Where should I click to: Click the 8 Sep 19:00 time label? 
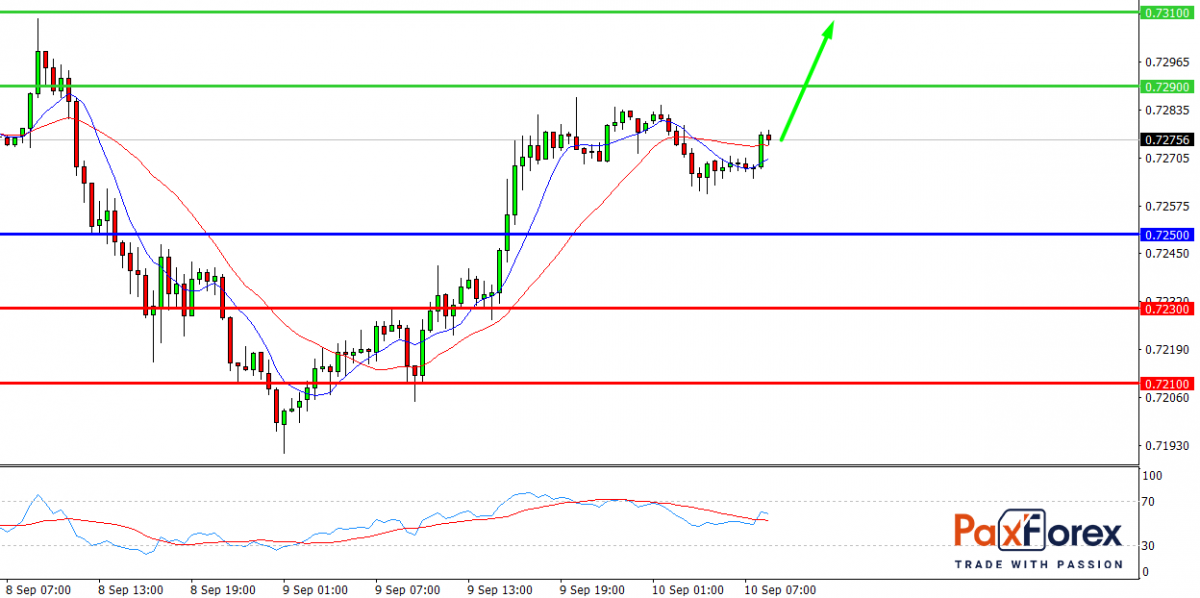[223, 590]
